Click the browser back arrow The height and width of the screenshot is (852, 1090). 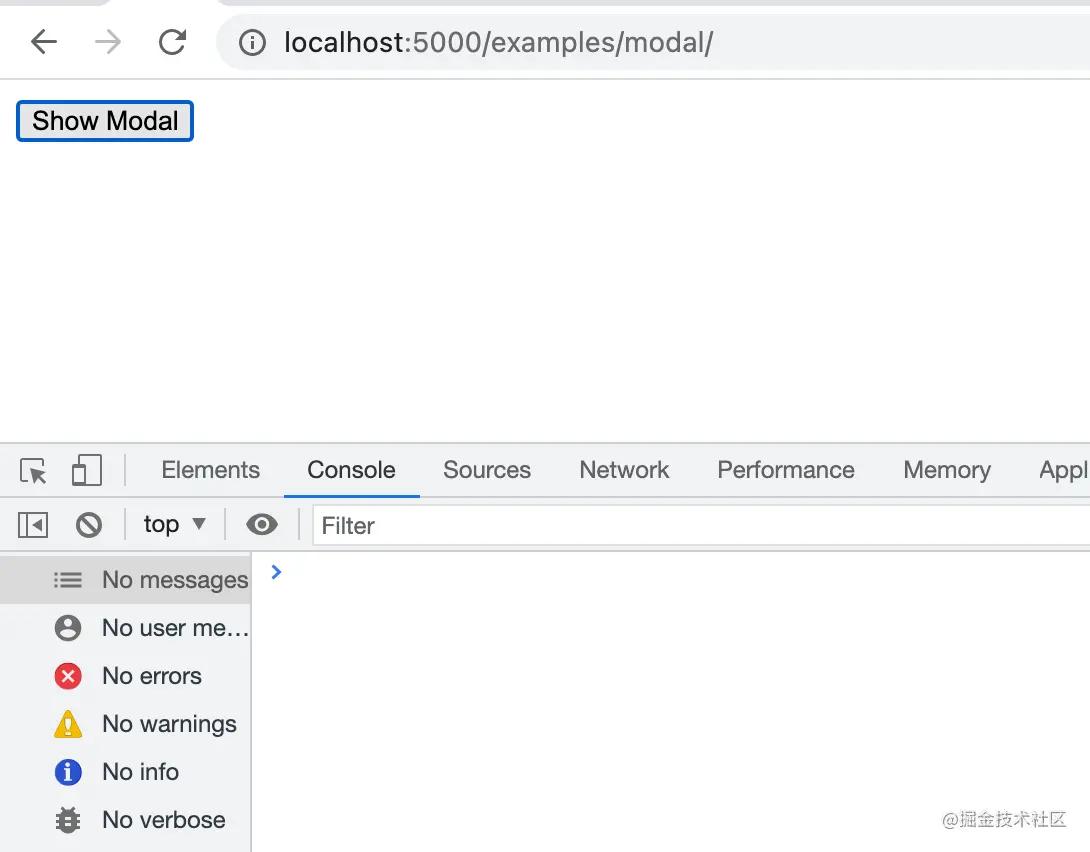click(x=44, y=42)
